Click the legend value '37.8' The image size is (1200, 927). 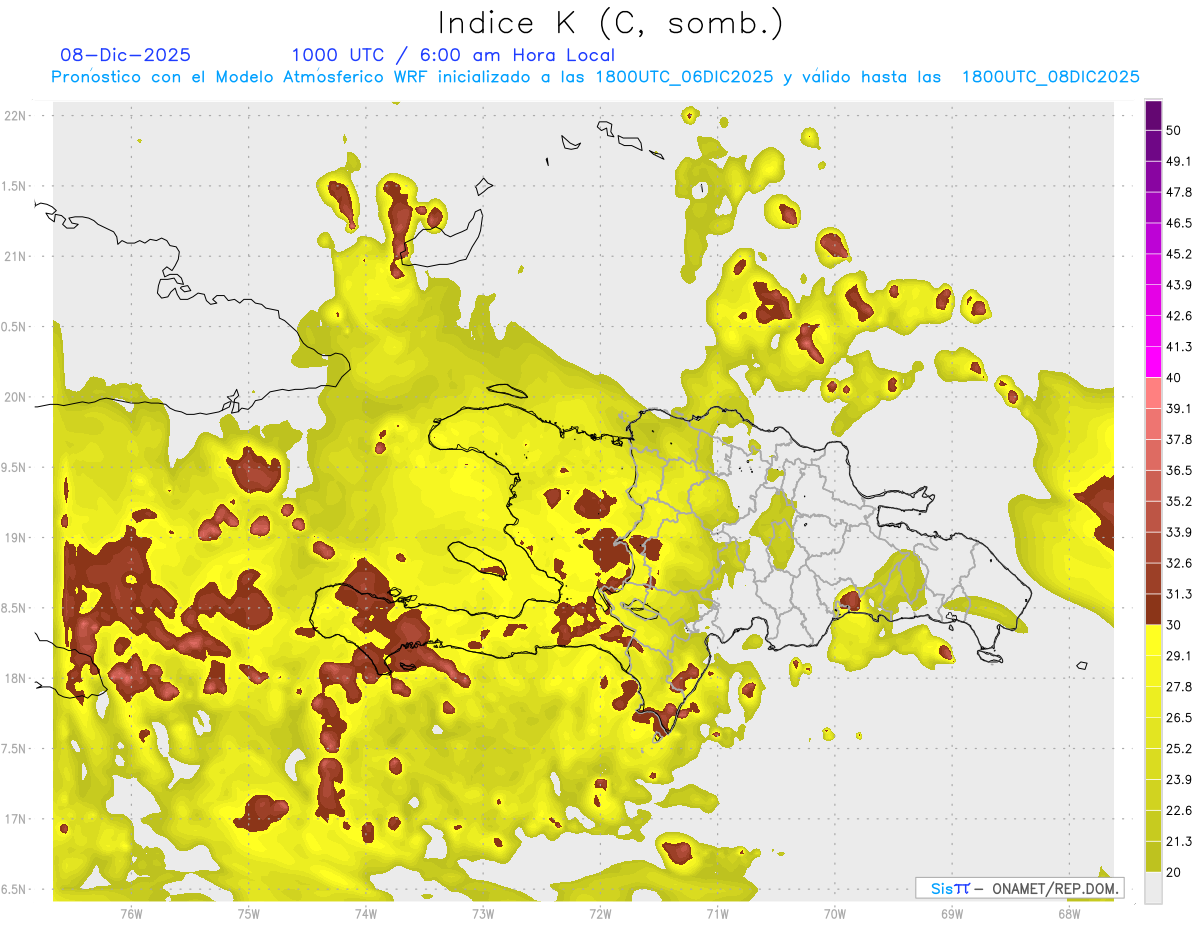coord(1179,439)
